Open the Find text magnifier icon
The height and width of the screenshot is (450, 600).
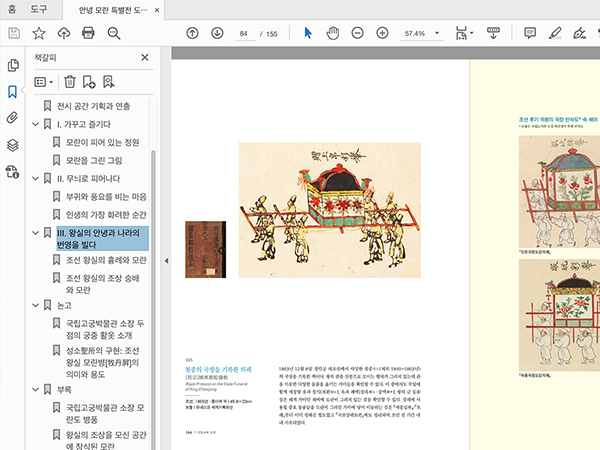pyautogui.click(x=114, y=33)
